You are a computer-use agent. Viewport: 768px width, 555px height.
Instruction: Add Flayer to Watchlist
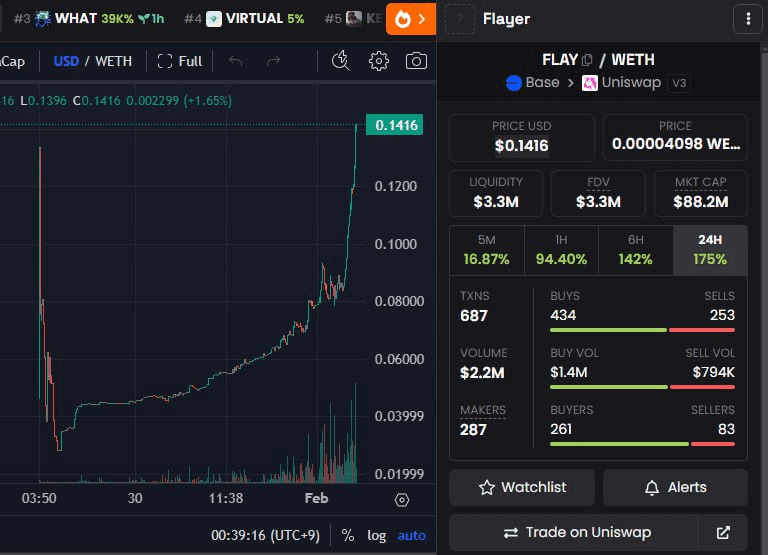(522, 487)
